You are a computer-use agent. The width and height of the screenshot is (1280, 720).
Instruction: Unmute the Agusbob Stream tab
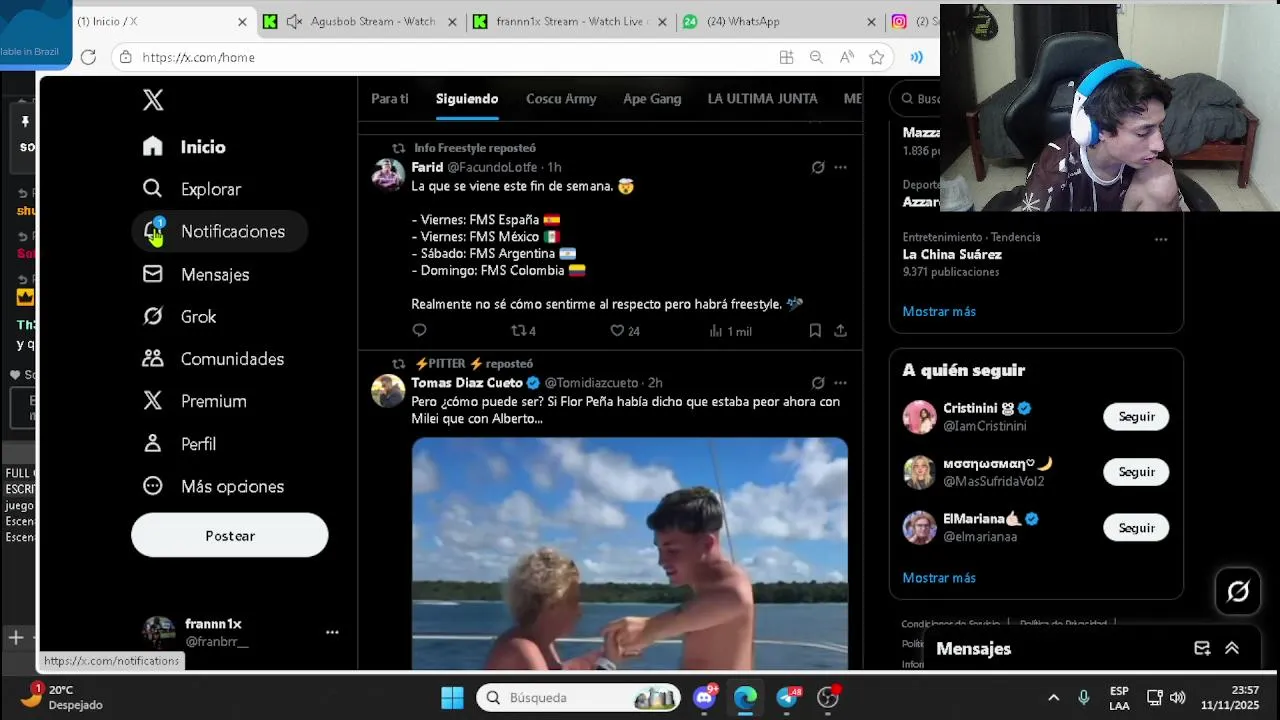294,21
